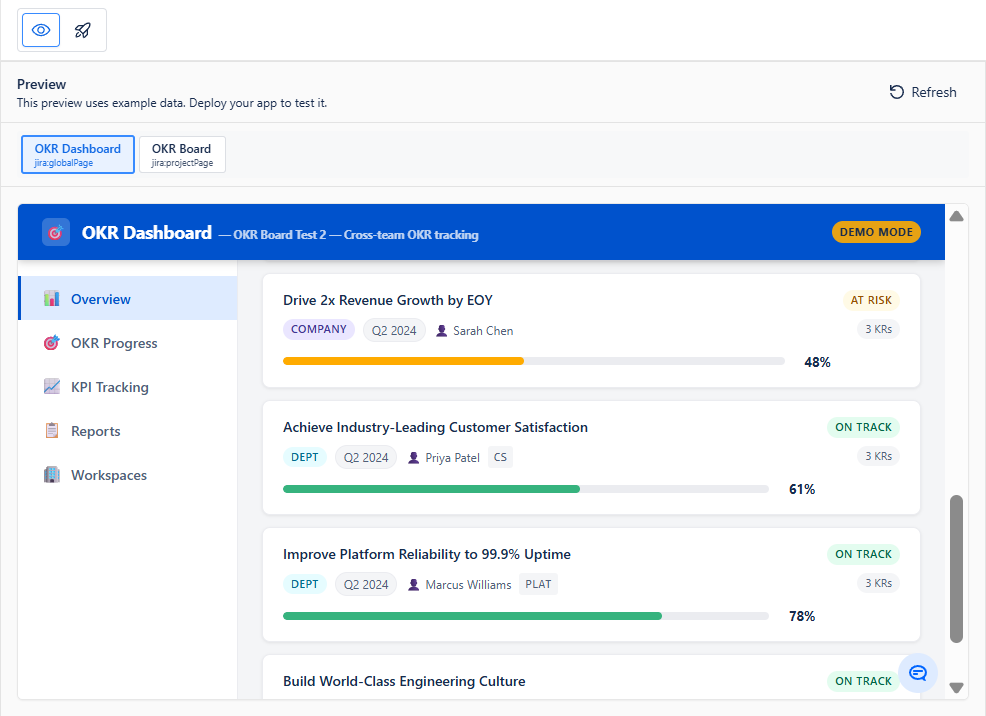Click the scrollbar up arrow

coord(956,216)
